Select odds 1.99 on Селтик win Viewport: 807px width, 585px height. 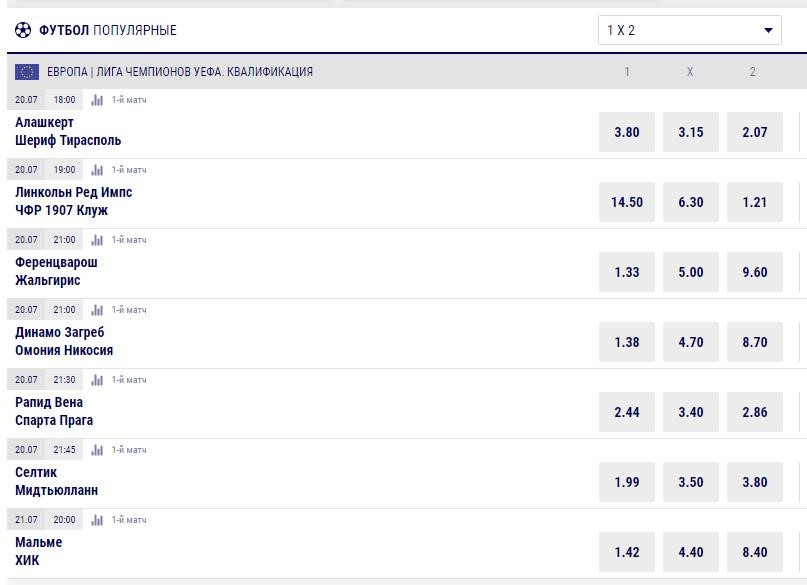point(627,482)
